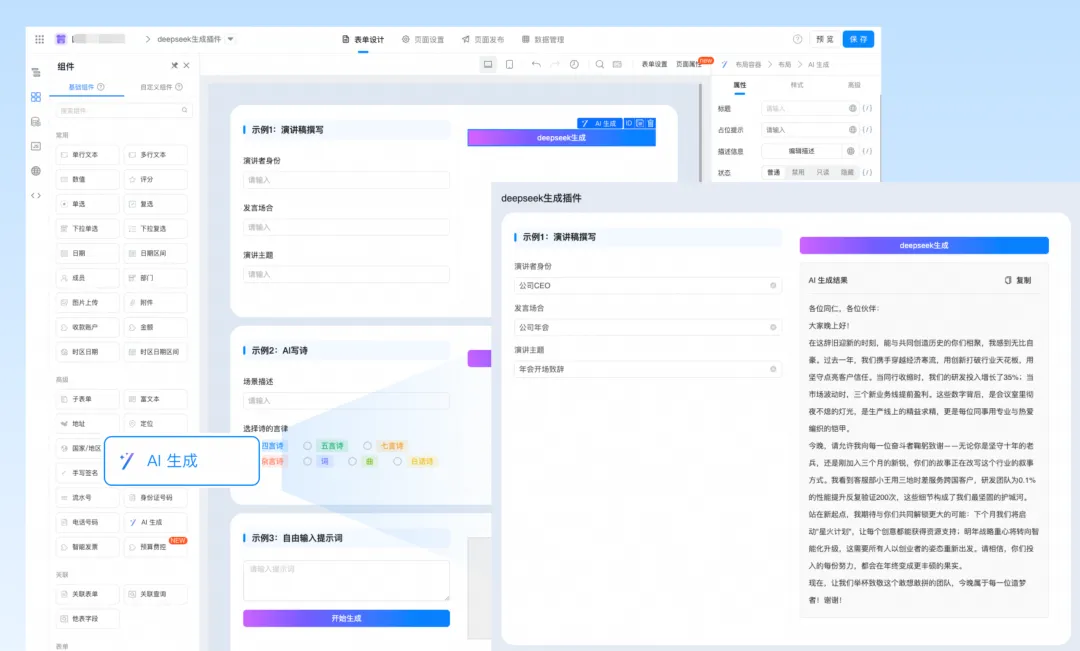Set 状态 to 普通
1080x651 pixels.
tap(773, 172)
